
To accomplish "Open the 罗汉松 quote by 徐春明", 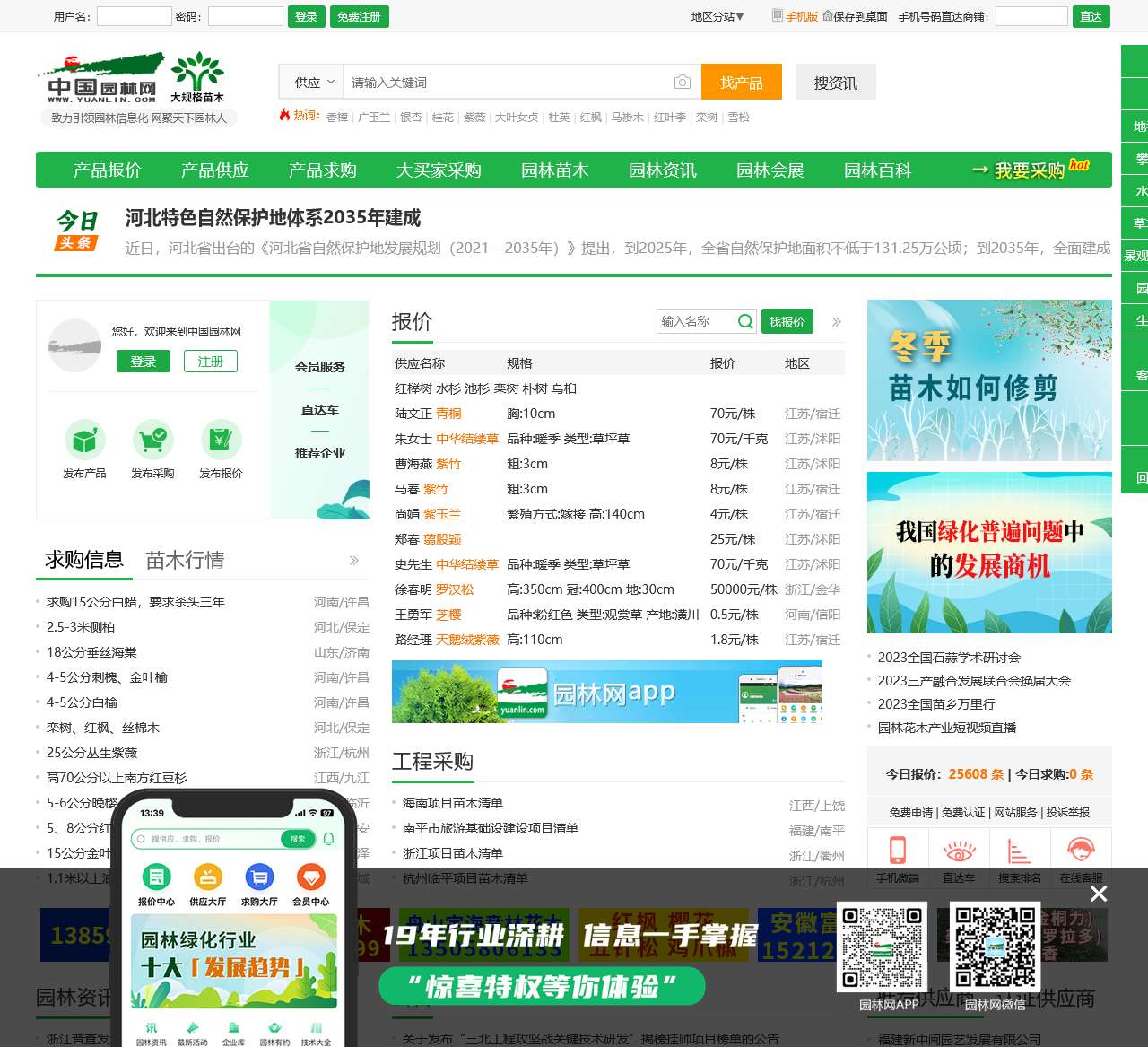I will click(455, 589).
